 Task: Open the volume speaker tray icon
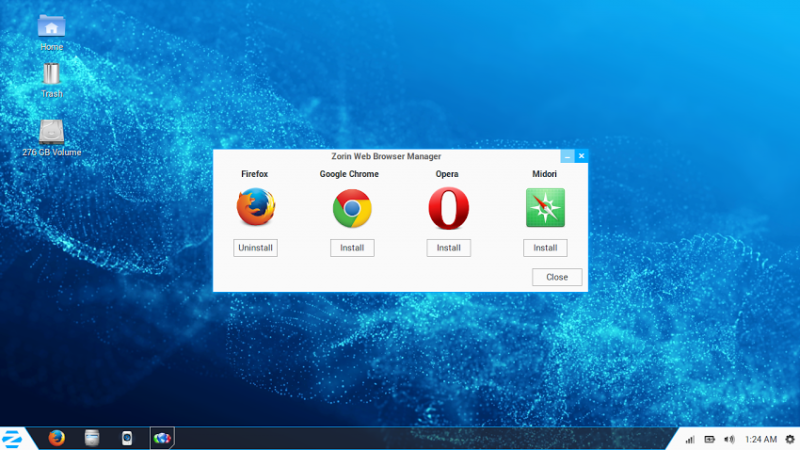pyautogui.click(x=730, y=439)
